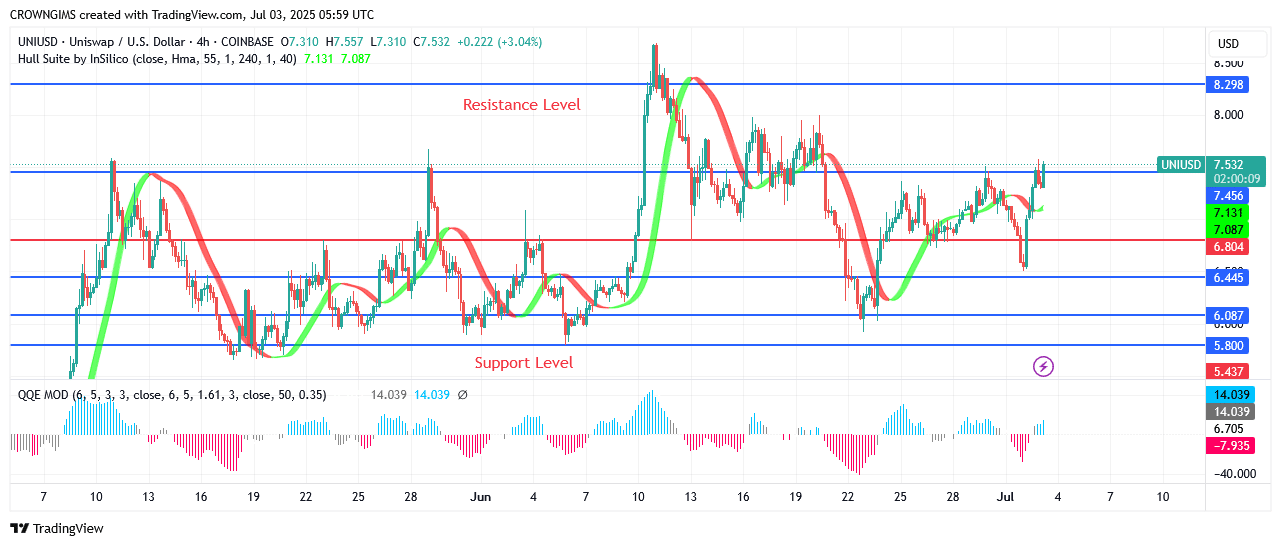Click the Resistance Level annotation
The width and height of the screenshot is (1281, 546).
(x=521, y=104)
